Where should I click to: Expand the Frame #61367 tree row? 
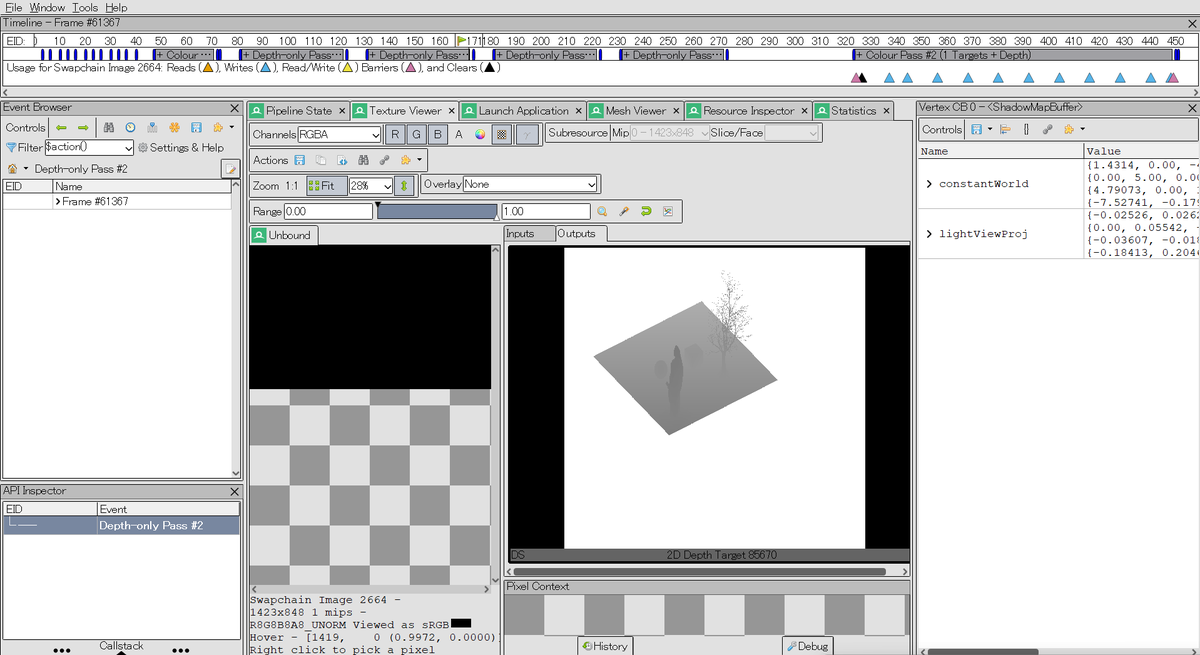pos(58,201)
